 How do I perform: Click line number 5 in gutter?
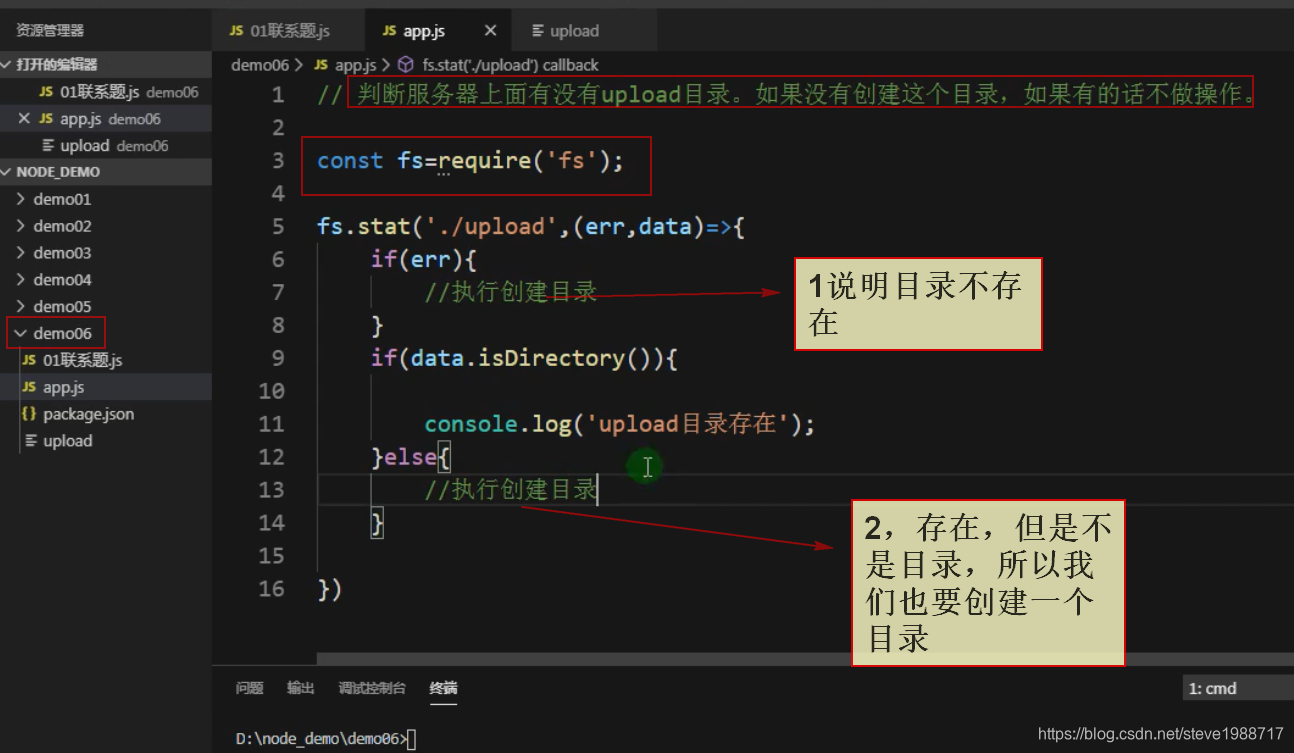coord(278,226)
